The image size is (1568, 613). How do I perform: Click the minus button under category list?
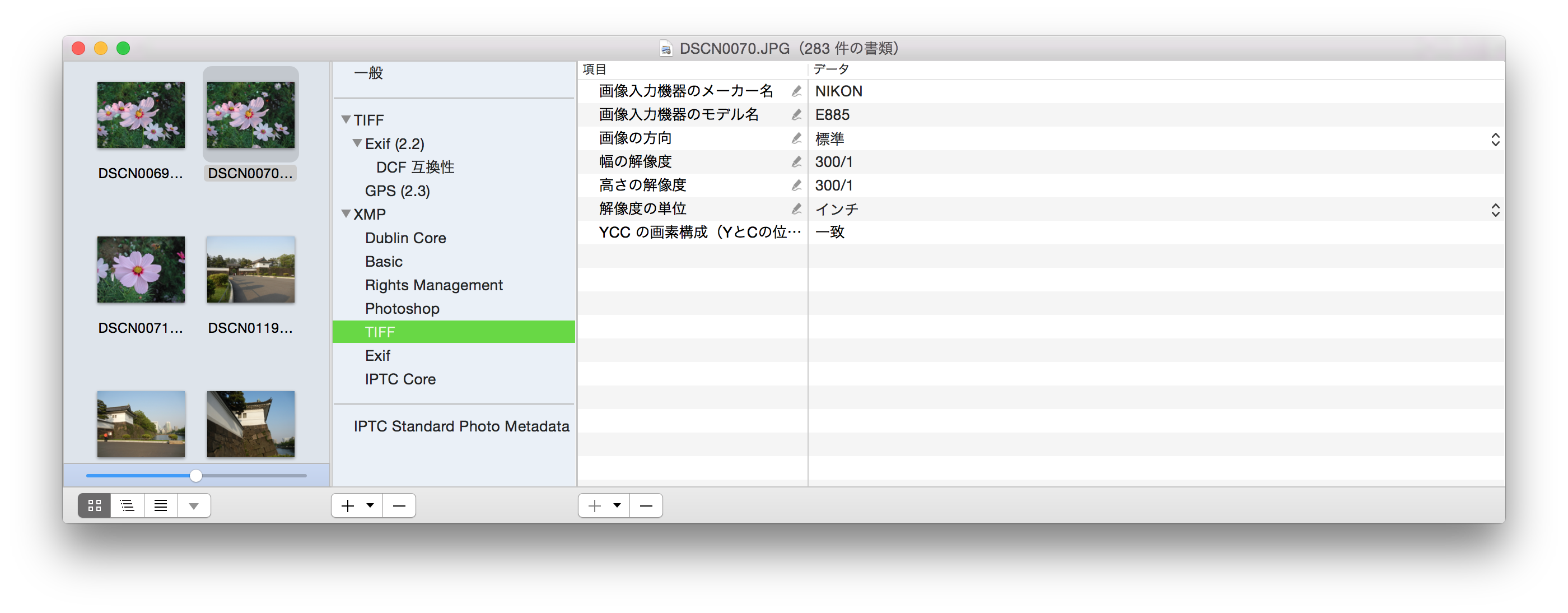(399, 505)
